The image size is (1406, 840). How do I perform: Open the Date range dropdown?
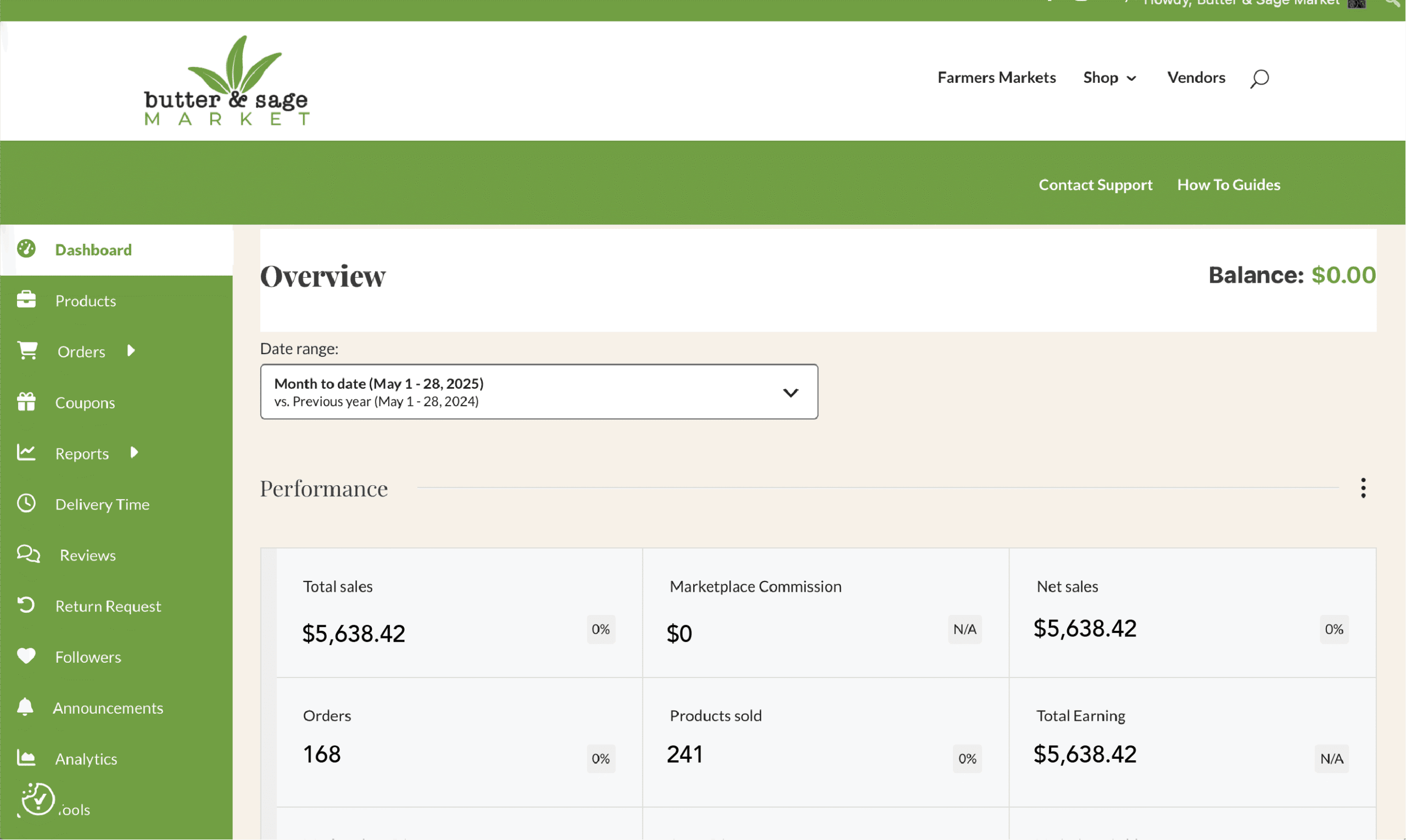click(x=539, y=391)
